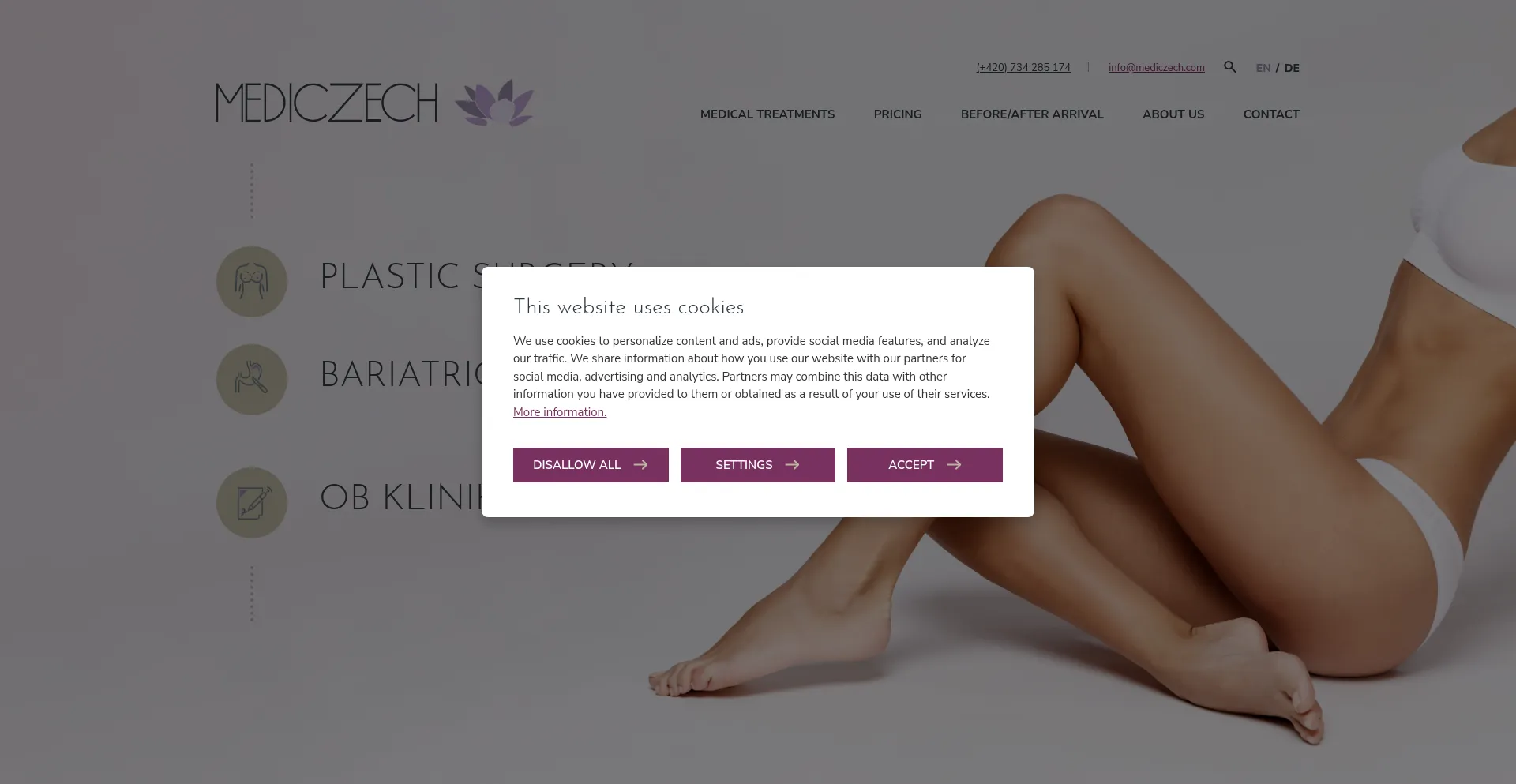This screenshot has width=1516, height=784.
Task: Open the About Us menu
Action: click(x=1173, y=114)
